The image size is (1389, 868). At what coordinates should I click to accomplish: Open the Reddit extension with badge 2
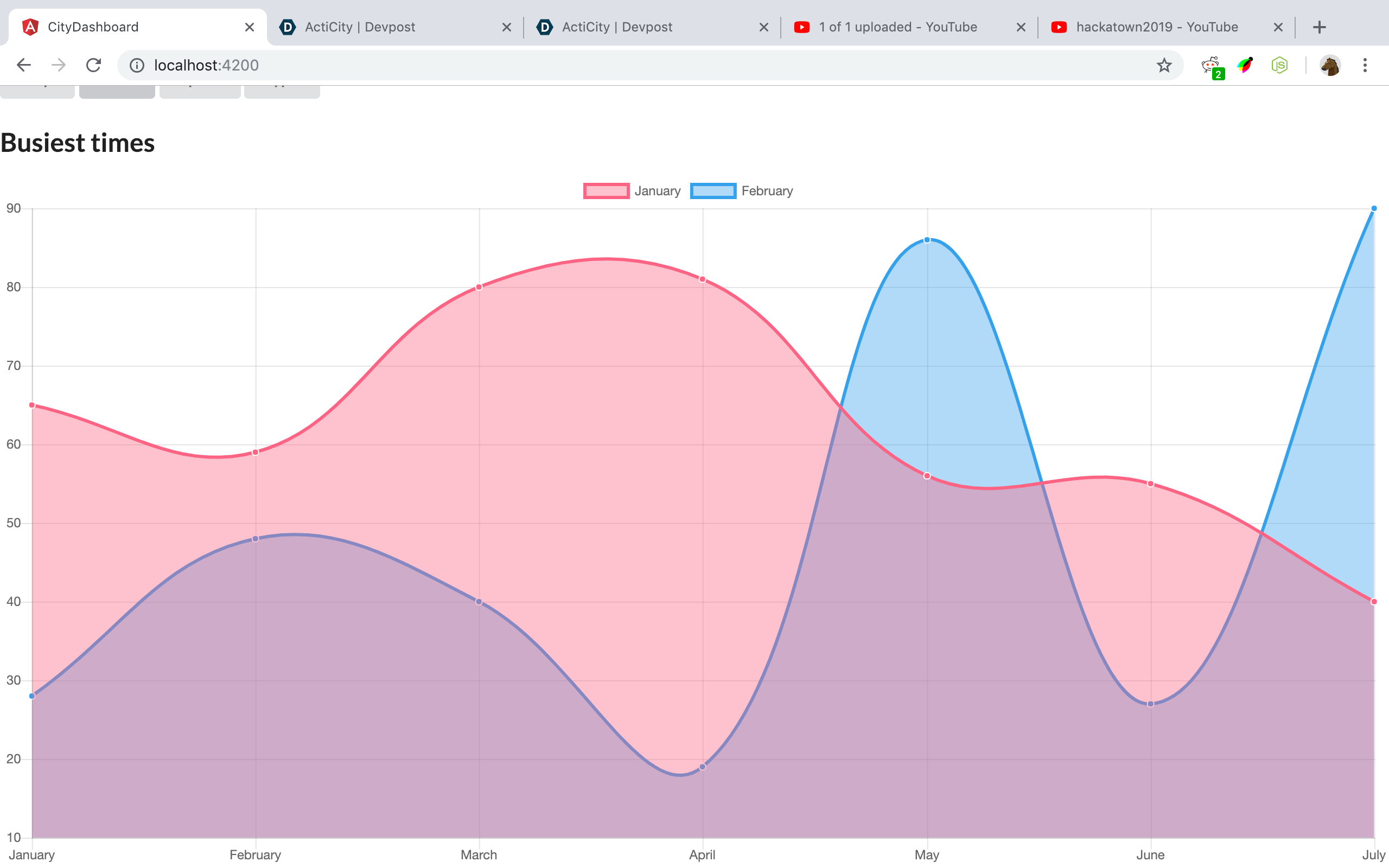tap(1211, 66)
